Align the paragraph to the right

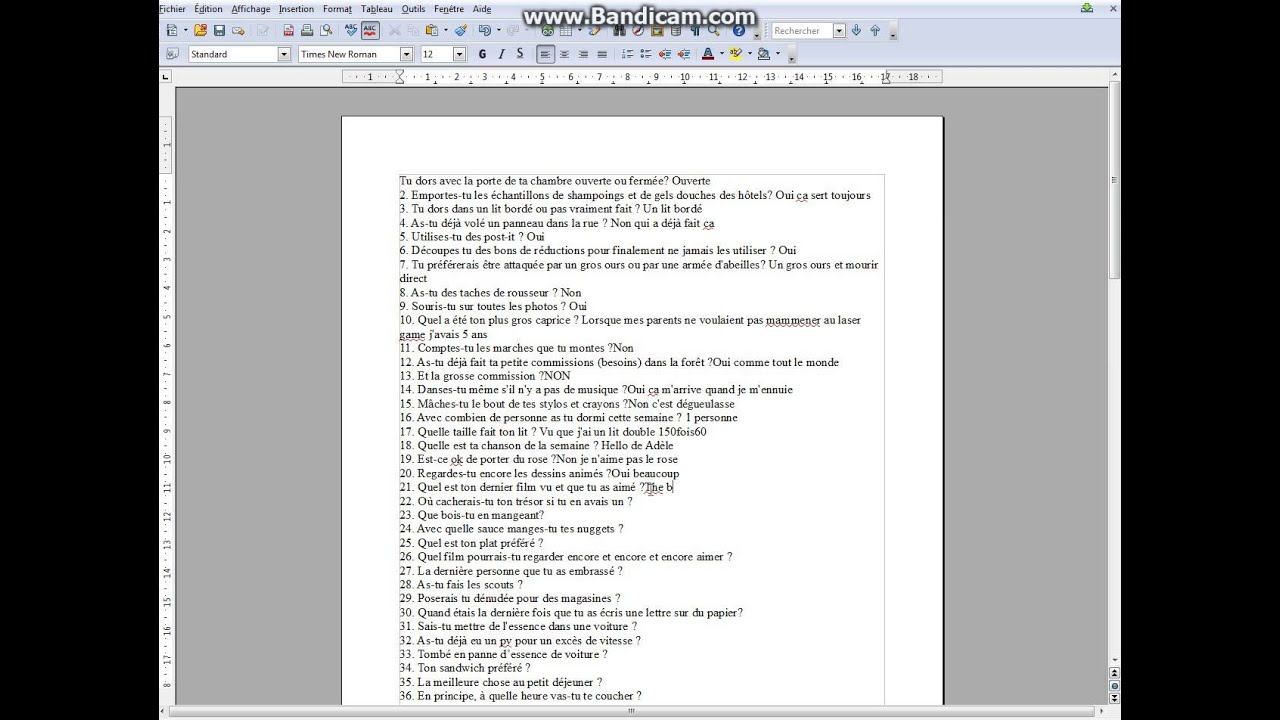point(583,54)
